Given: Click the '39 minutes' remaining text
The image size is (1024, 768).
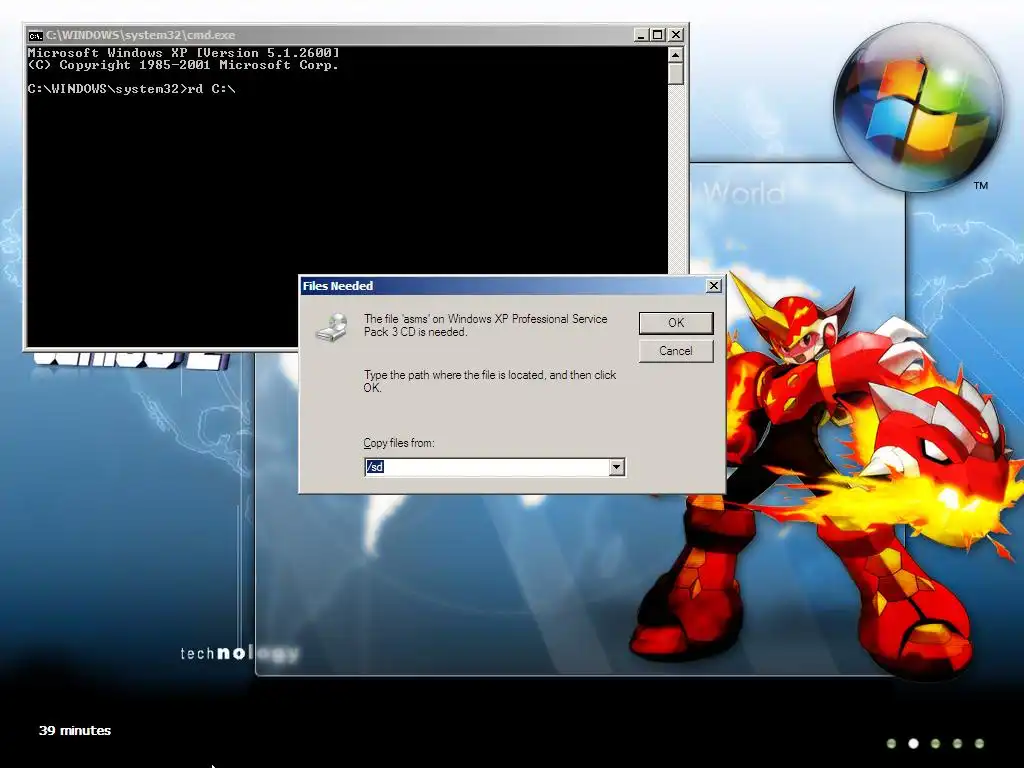Looking at the screenshot, I should [x=75, y=730].
